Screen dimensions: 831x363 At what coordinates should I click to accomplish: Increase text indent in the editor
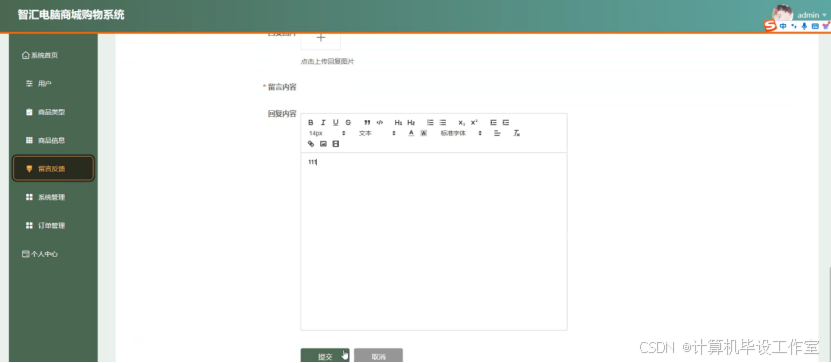[x=506, y=122]
